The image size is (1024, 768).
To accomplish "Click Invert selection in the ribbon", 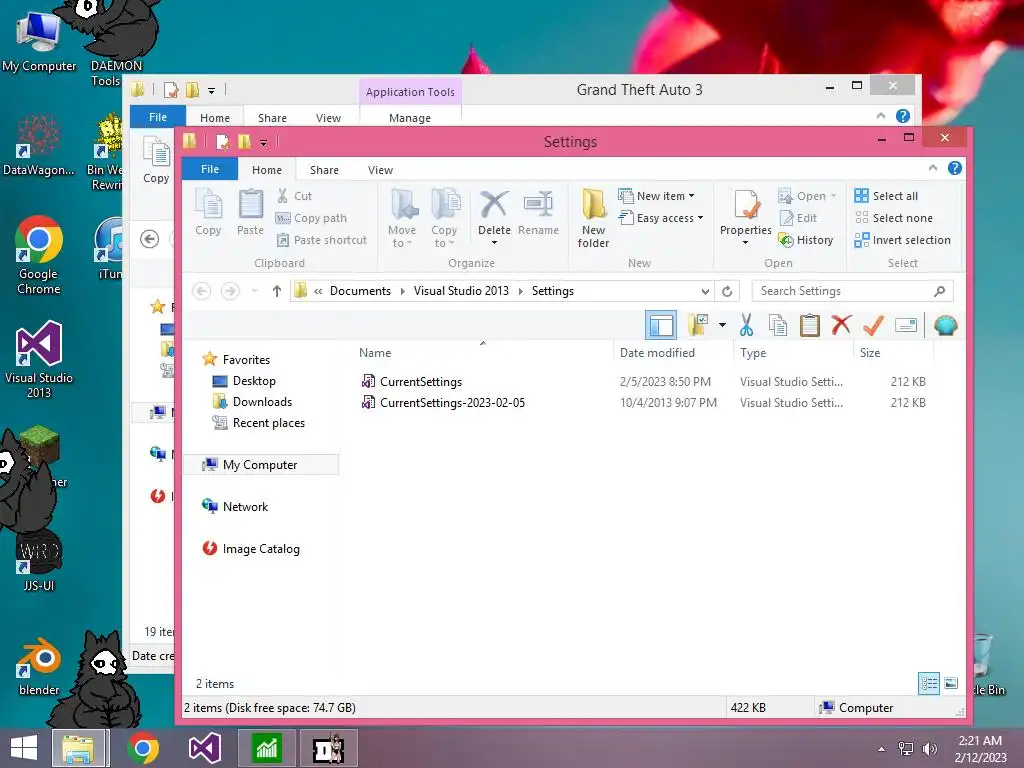I will tap(903, 240).
